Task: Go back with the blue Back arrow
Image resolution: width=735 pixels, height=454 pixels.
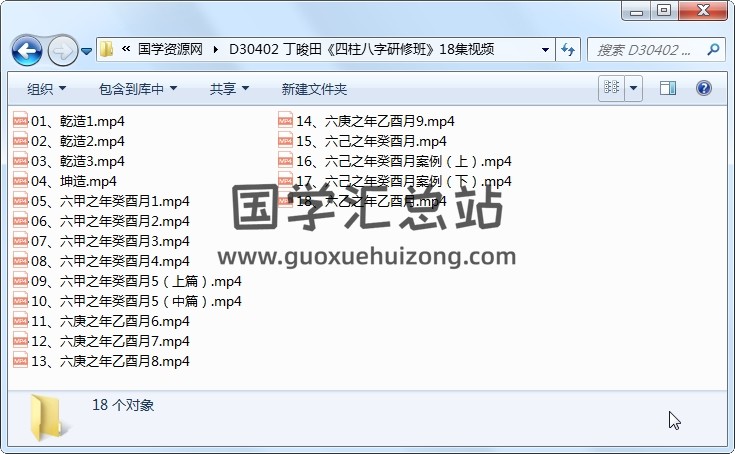Action: click(27, 50)
